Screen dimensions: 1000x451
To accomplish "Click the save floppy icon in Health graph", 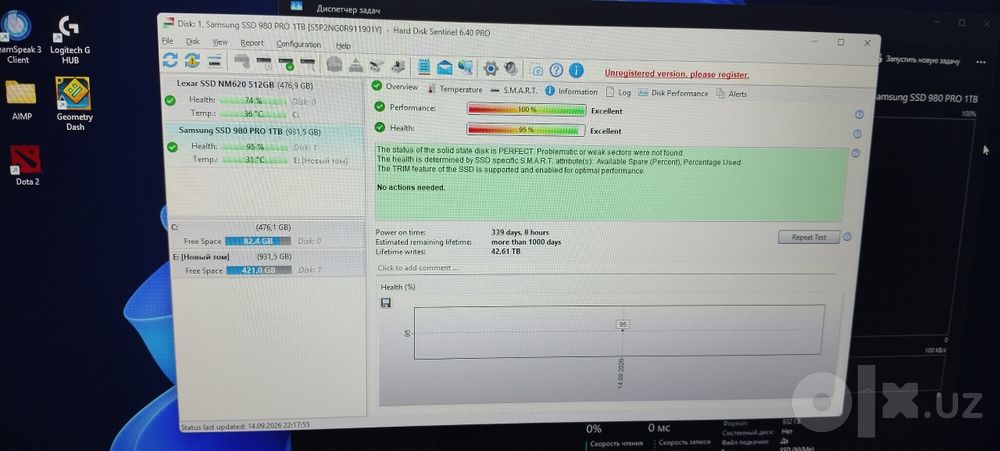I will pyautogui.click(x=385, y=303).
